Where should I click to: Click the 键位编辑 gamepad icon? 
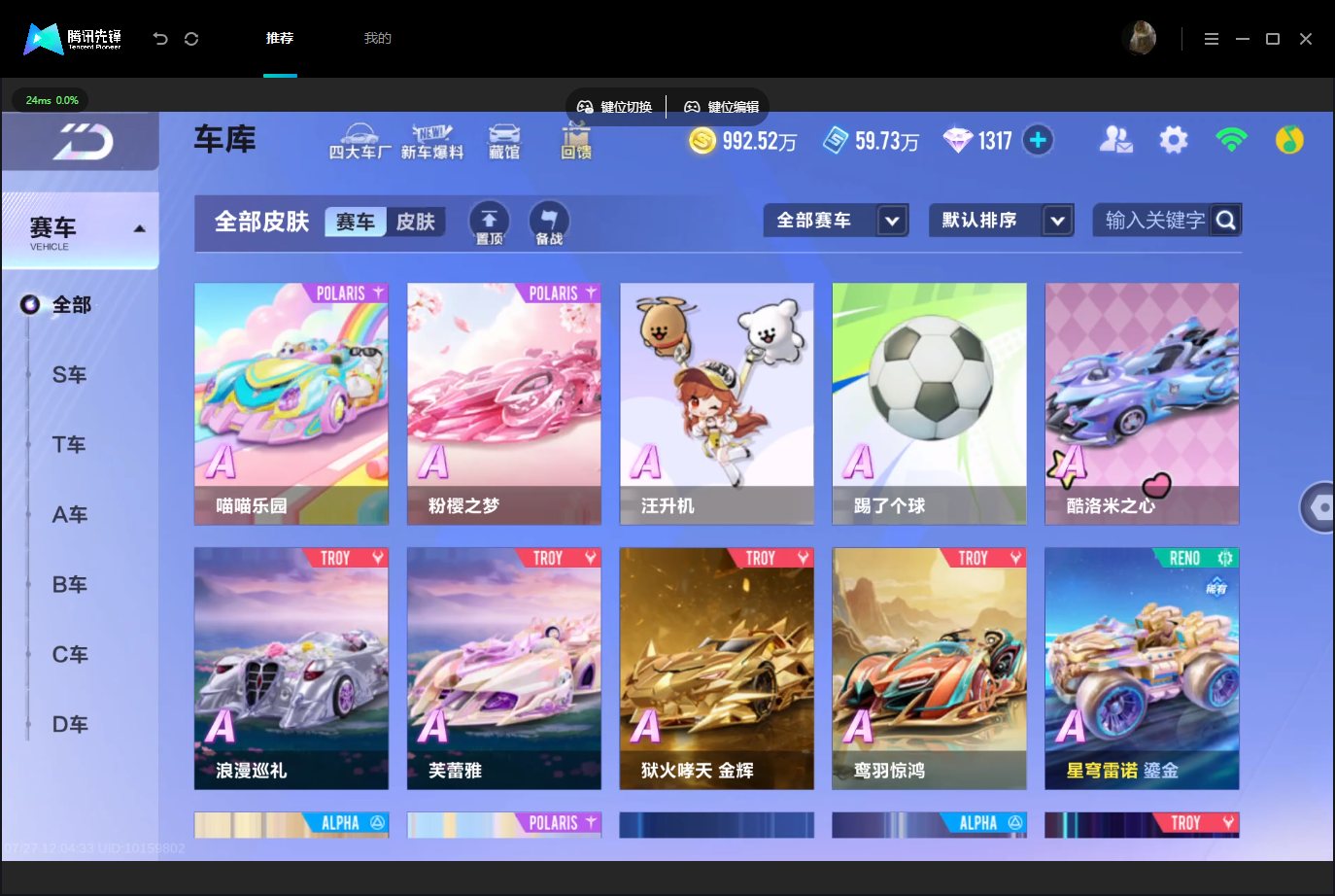point(692,107)
